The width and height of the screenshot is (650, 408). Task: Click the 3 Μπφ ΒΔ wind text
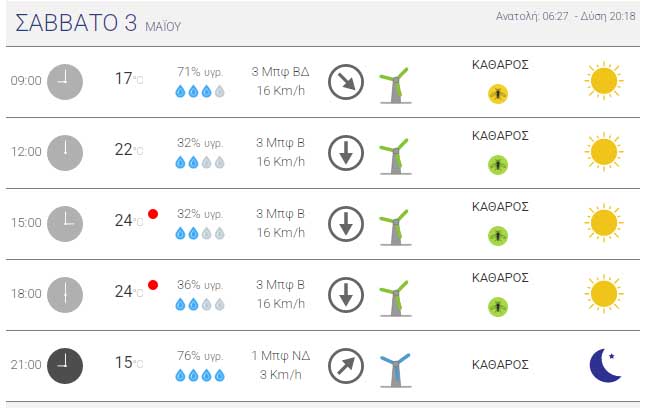(280, 72)
